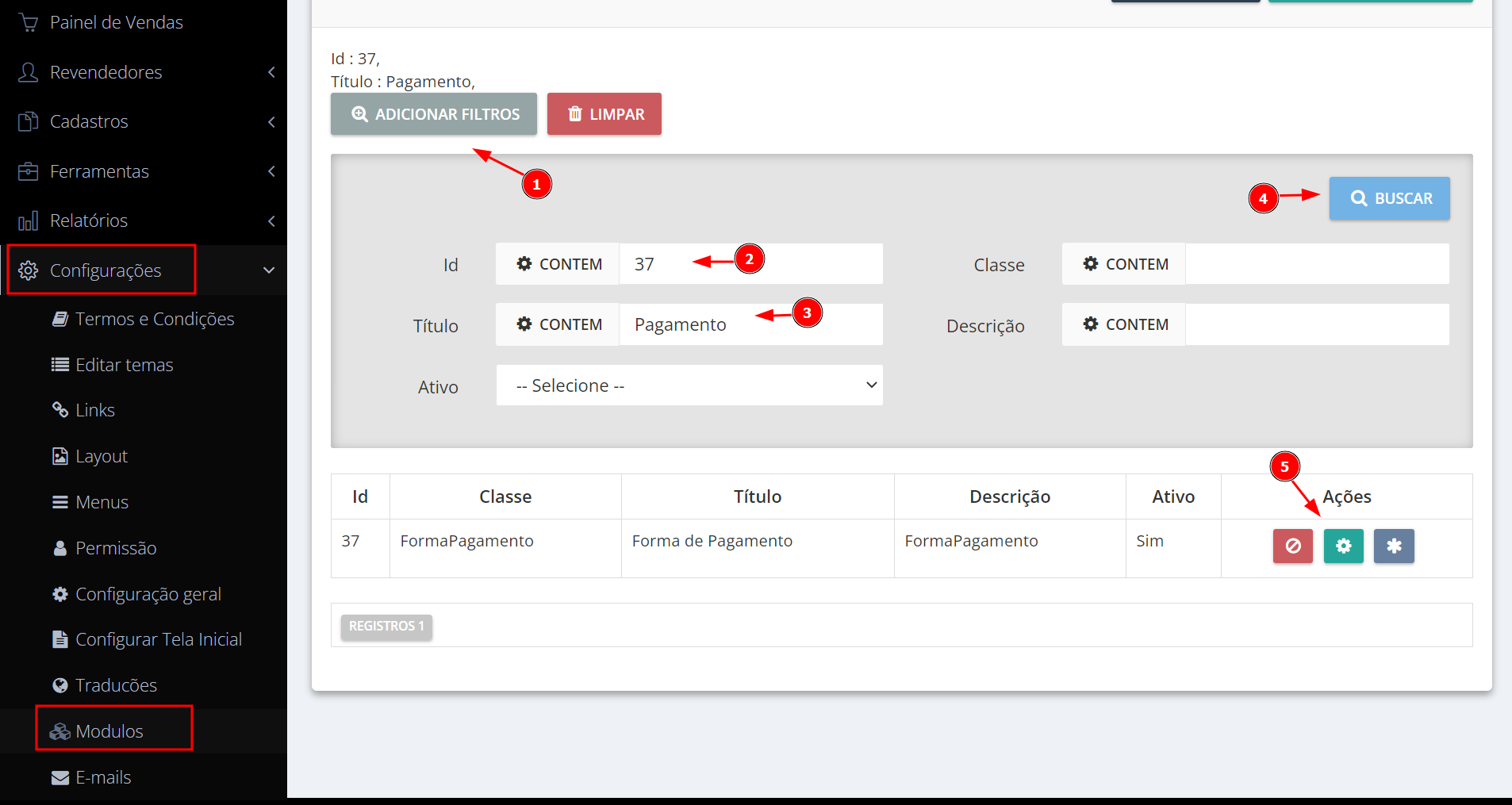
Task: Click the Traducões globe icon
Action: (60, 685)
